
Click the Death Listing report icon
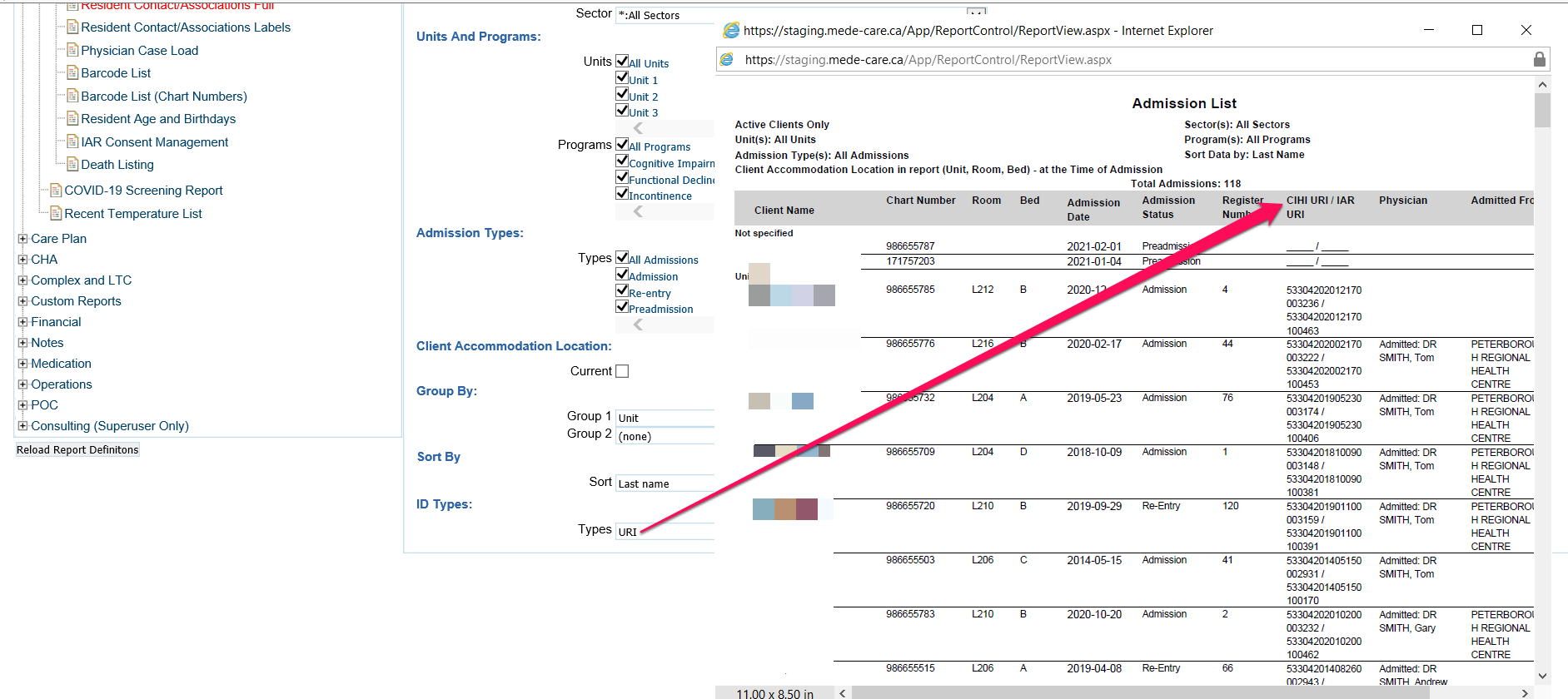(72, 164)
